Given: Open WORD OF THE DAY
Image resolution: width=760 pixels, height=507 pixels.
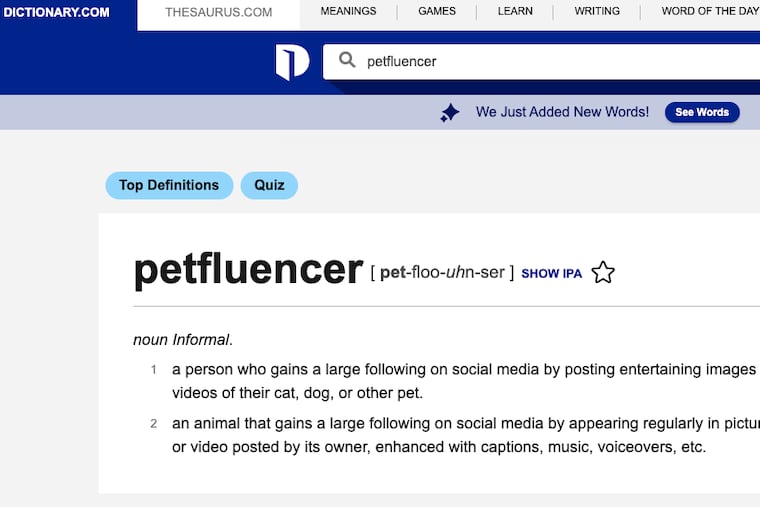Looking at the screenshot, I should (x=710, y=12).
